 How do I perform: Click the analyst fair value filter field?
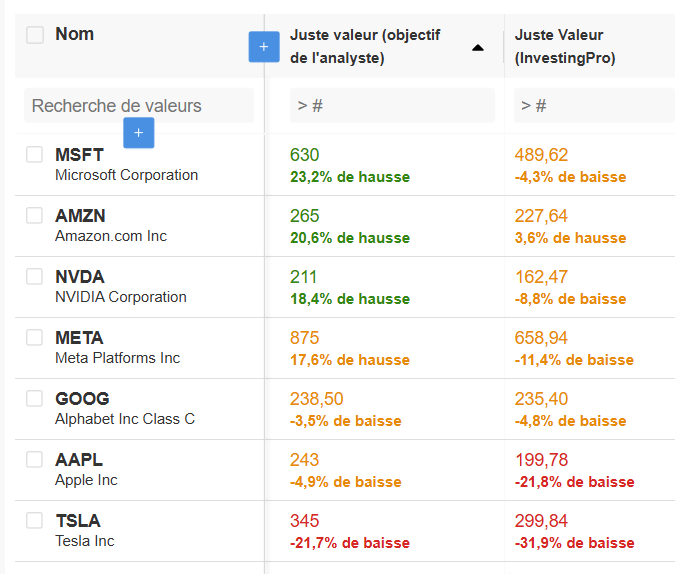[x=391, y=105]
